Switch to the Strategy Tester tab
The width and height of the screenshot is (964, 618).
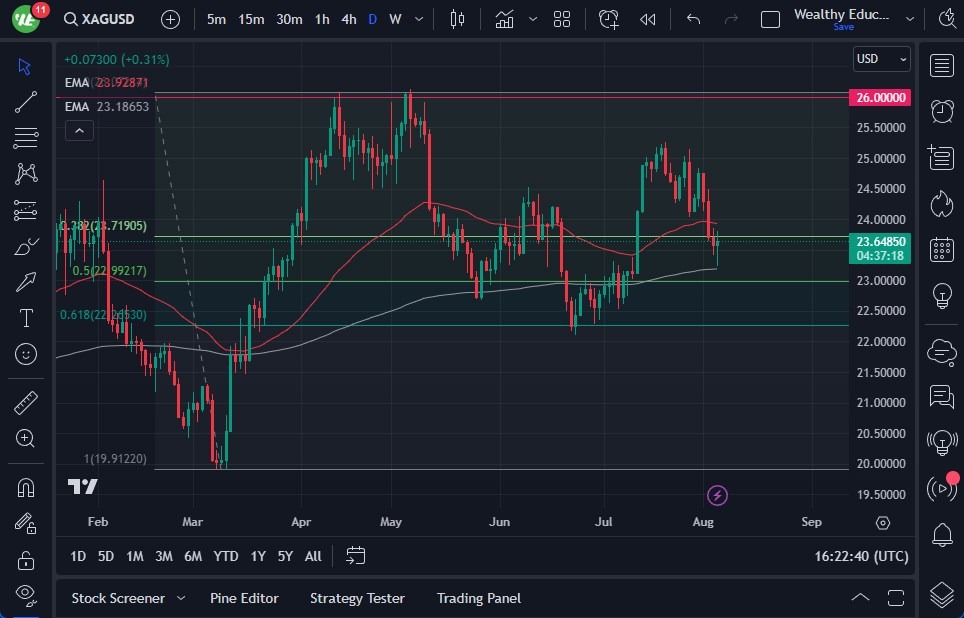pyautogui.click(x=357, y=598)
